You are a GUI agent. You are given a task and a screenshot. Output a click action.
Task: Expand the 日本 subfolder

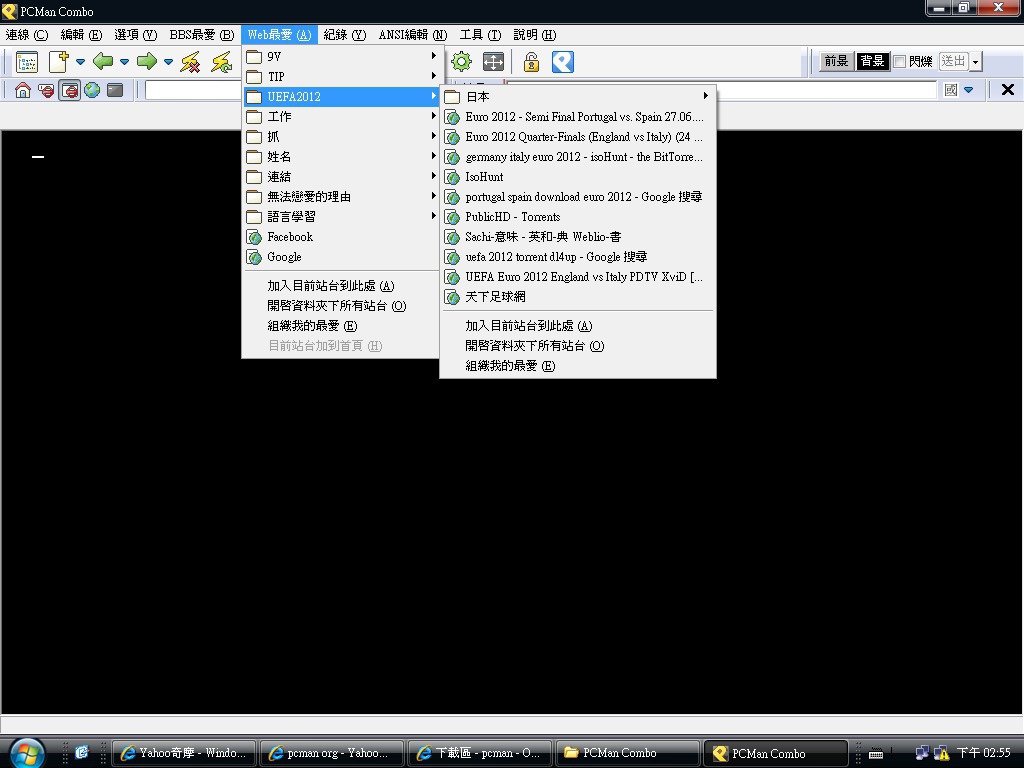[x=578, y=97]
